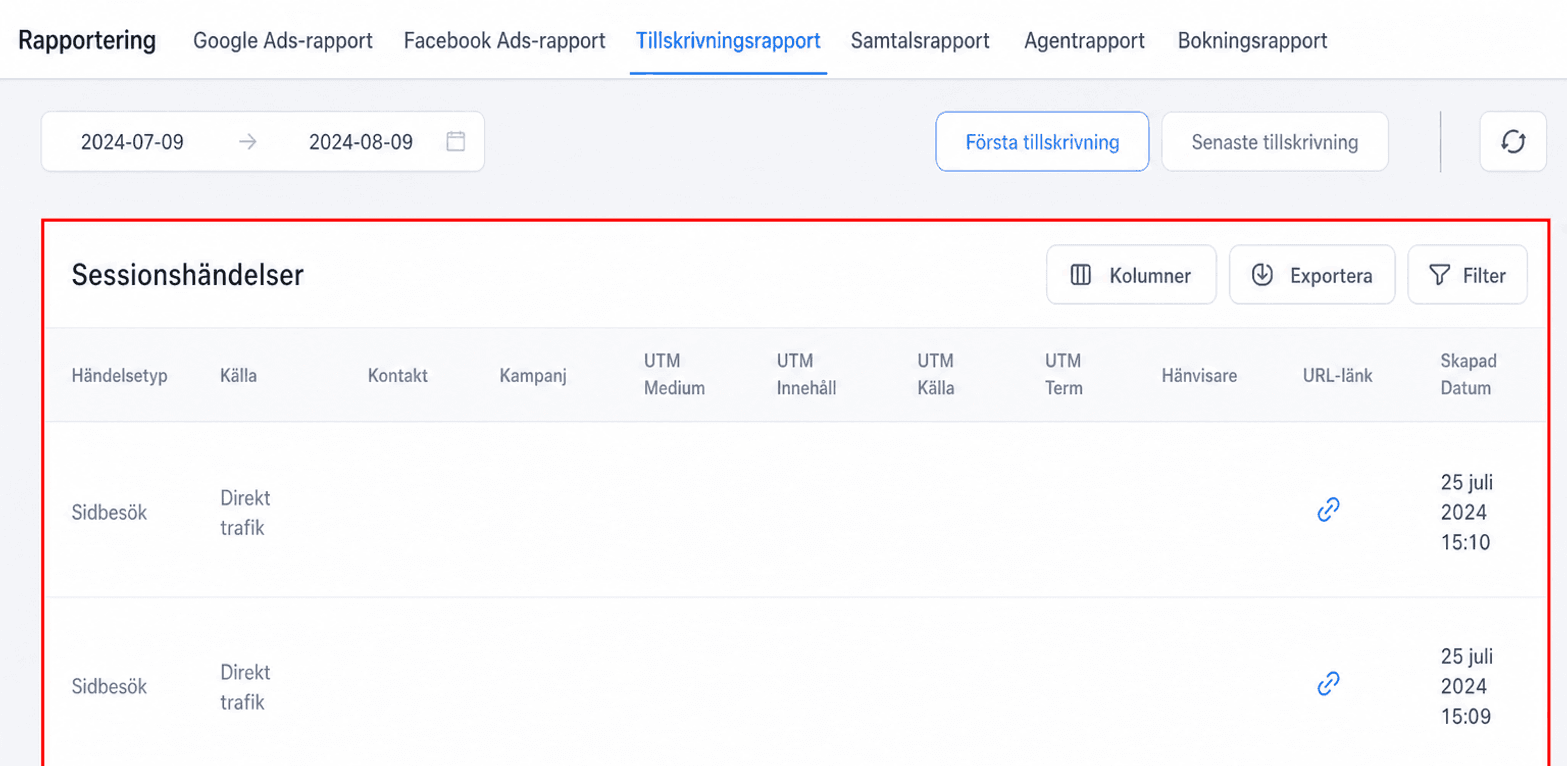
Task: Click the Kontakt column header
Action: [398, 376]
